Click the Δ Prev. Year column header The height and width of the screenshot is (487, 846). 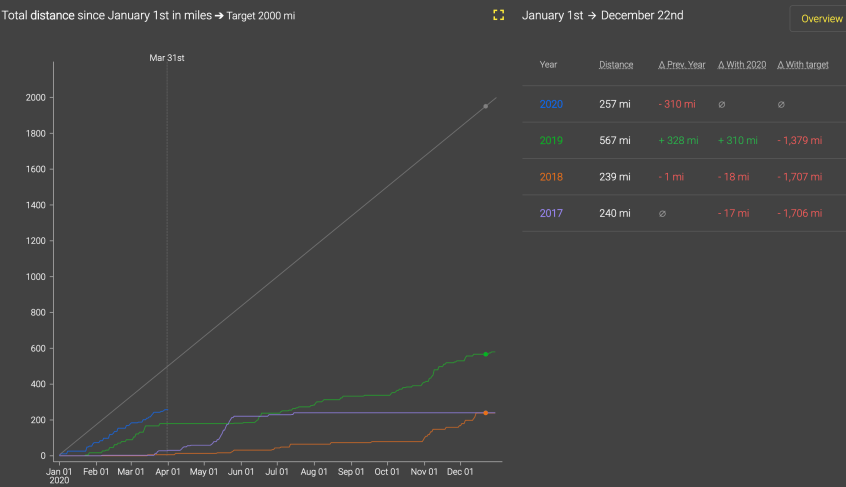point(681,65)
